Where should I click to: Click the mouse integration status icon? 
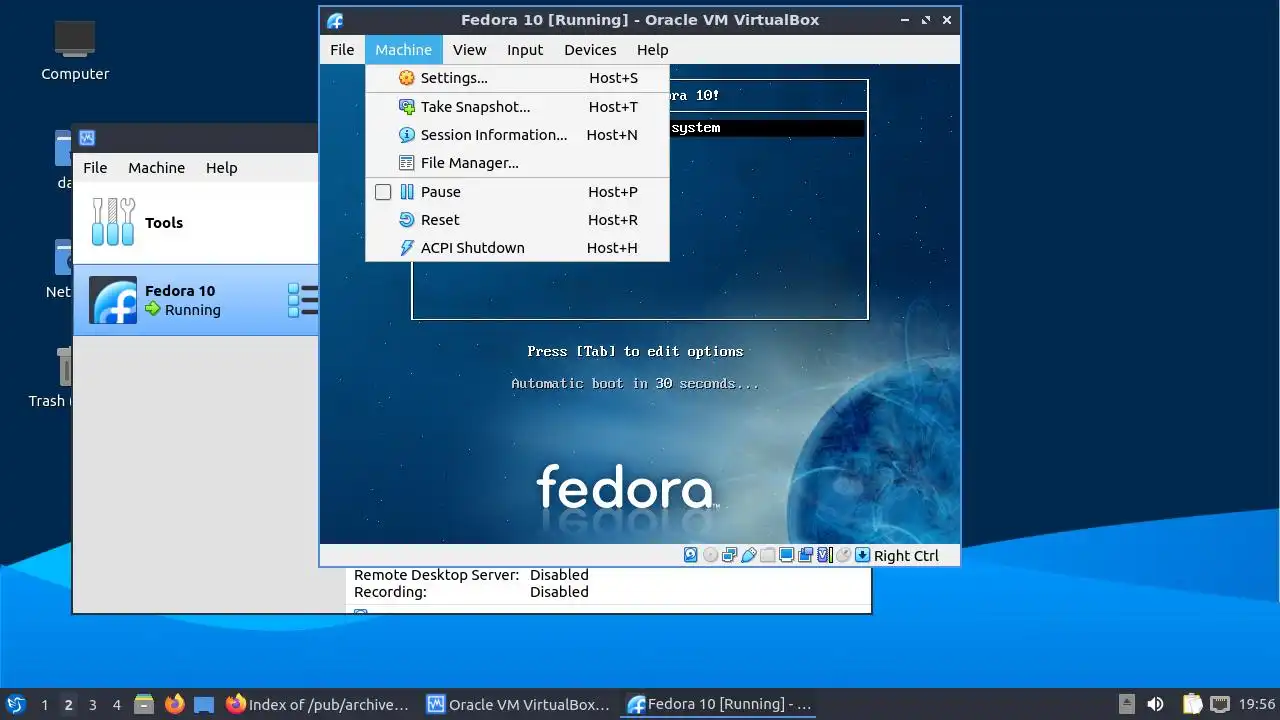coord(843,555)
